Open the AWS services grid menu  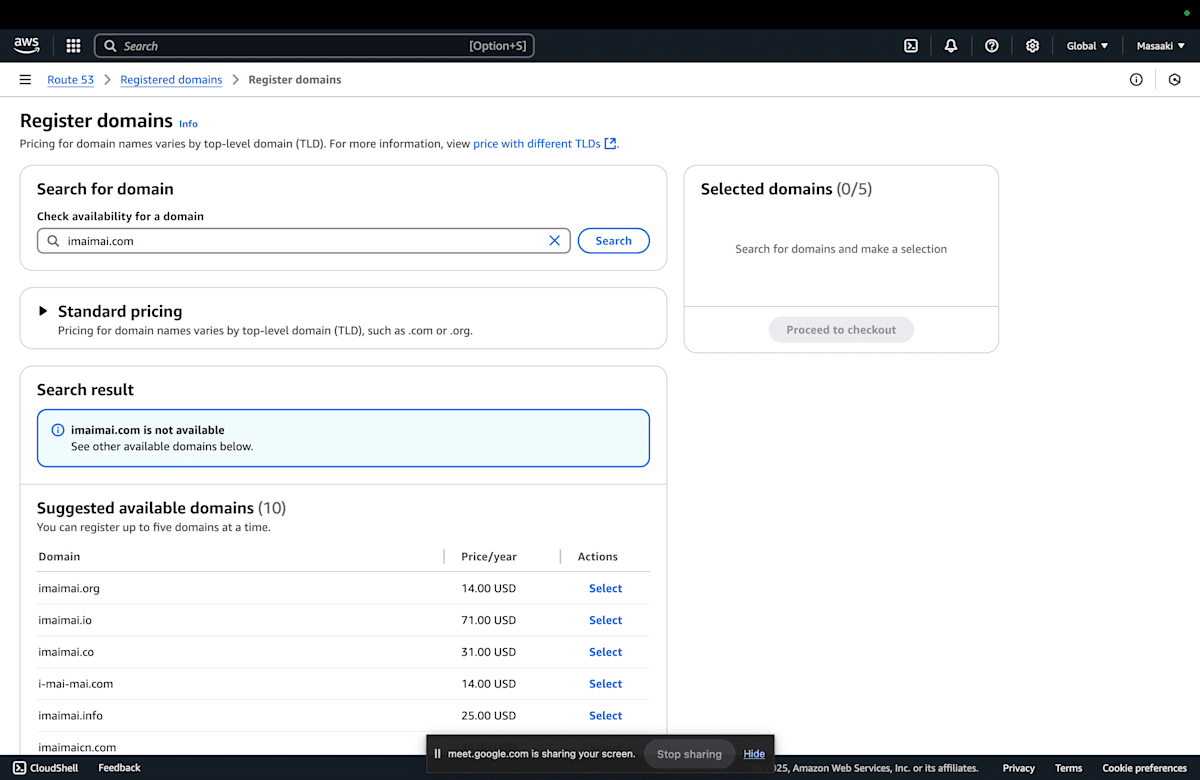[73, 46]
